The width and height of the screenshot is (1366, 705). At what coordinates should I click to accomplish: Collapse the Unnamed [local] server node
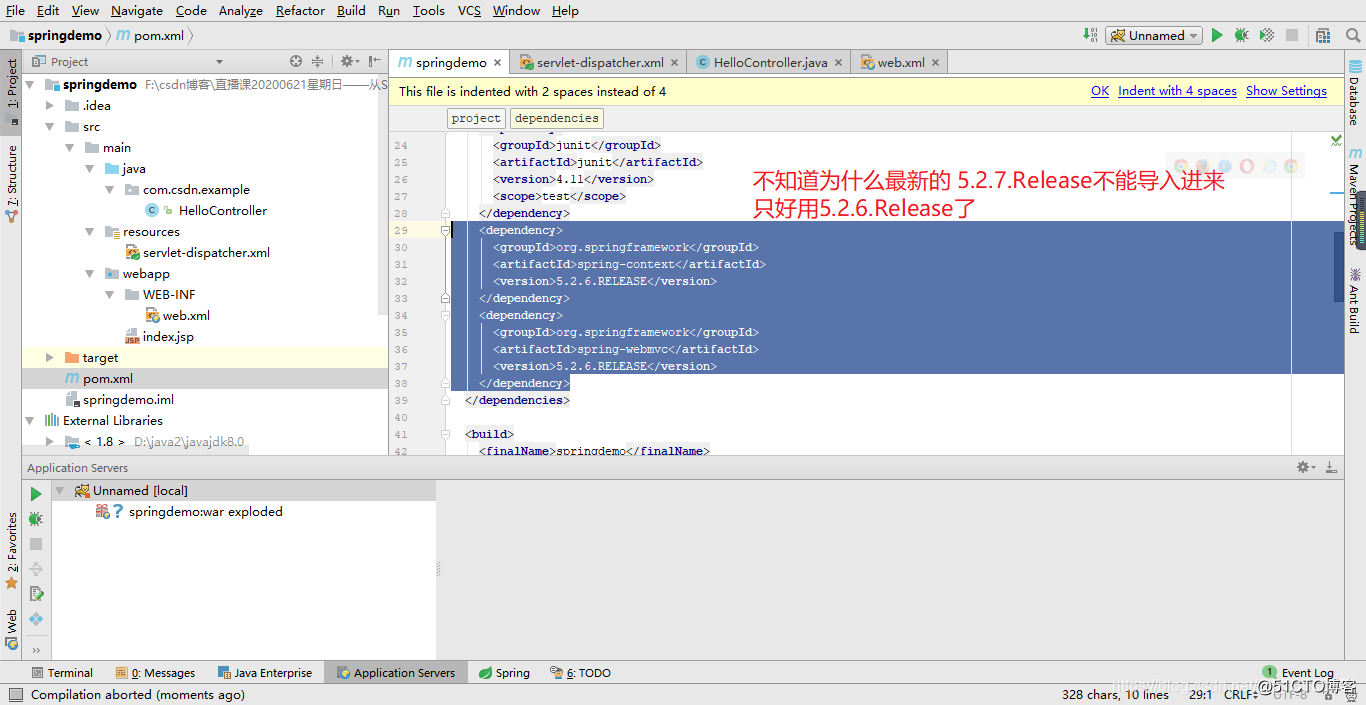pyautogui.click(x=60, y=491)
